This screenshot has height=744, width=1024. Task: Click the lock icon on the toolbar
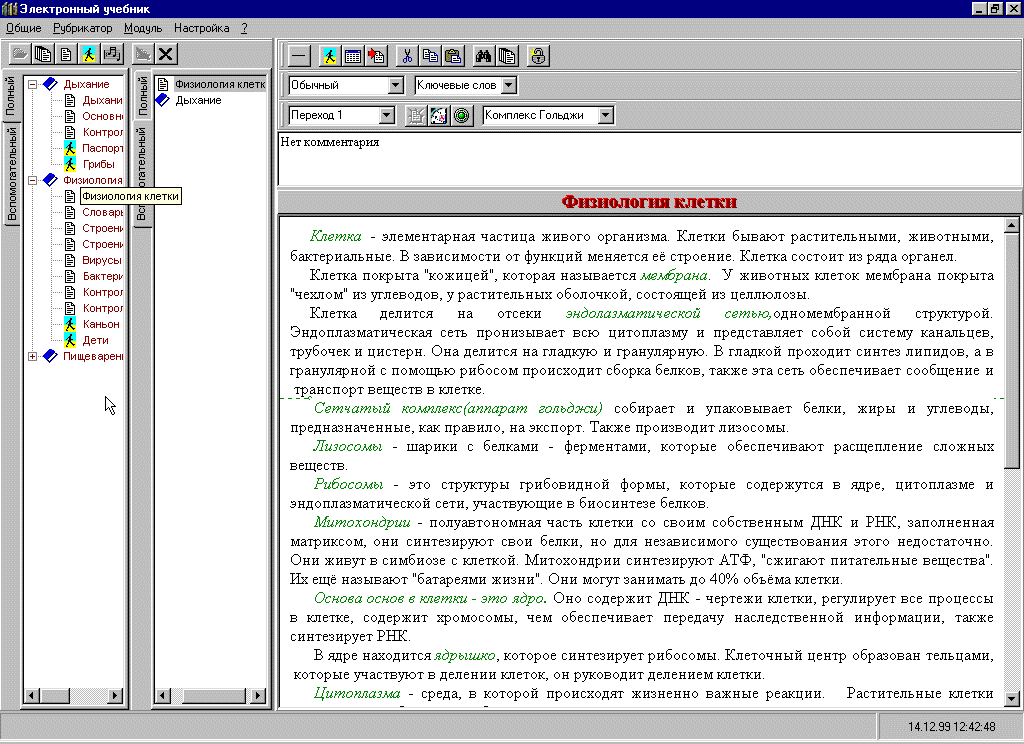click(x=538, y=55)
